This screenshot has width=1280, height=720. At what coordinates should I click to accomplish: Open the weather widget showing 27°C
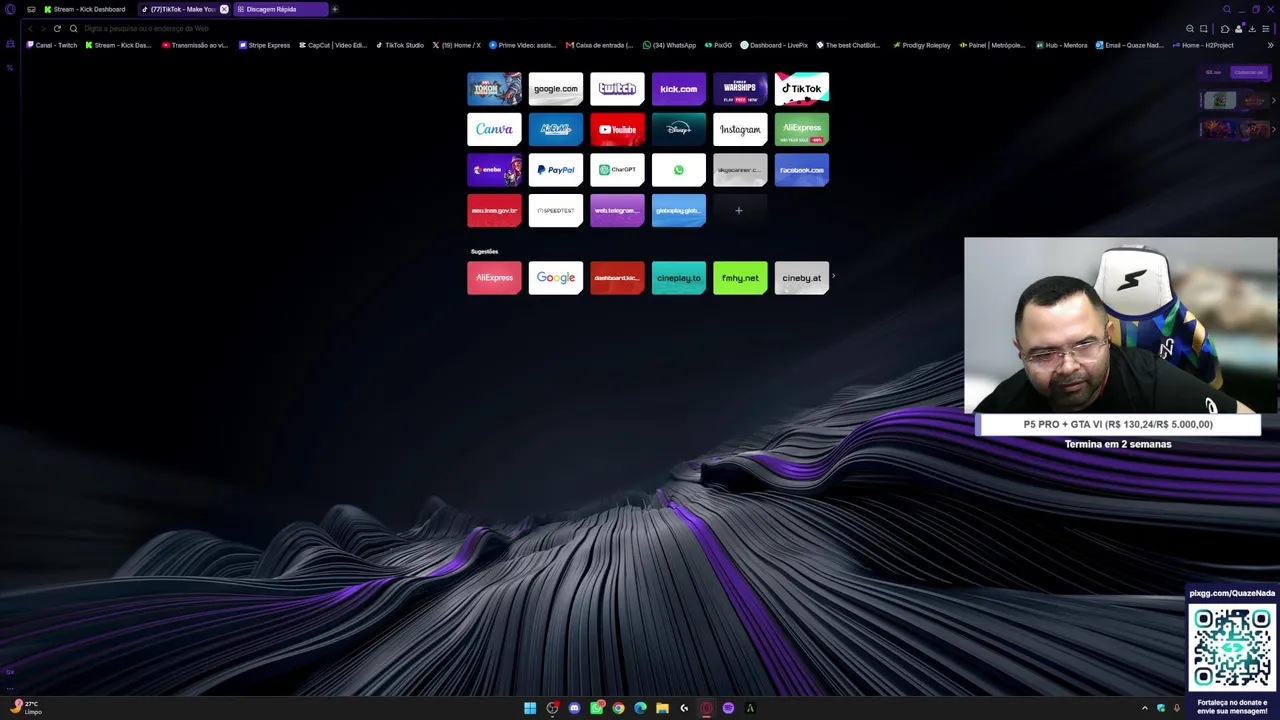point(26,707)
